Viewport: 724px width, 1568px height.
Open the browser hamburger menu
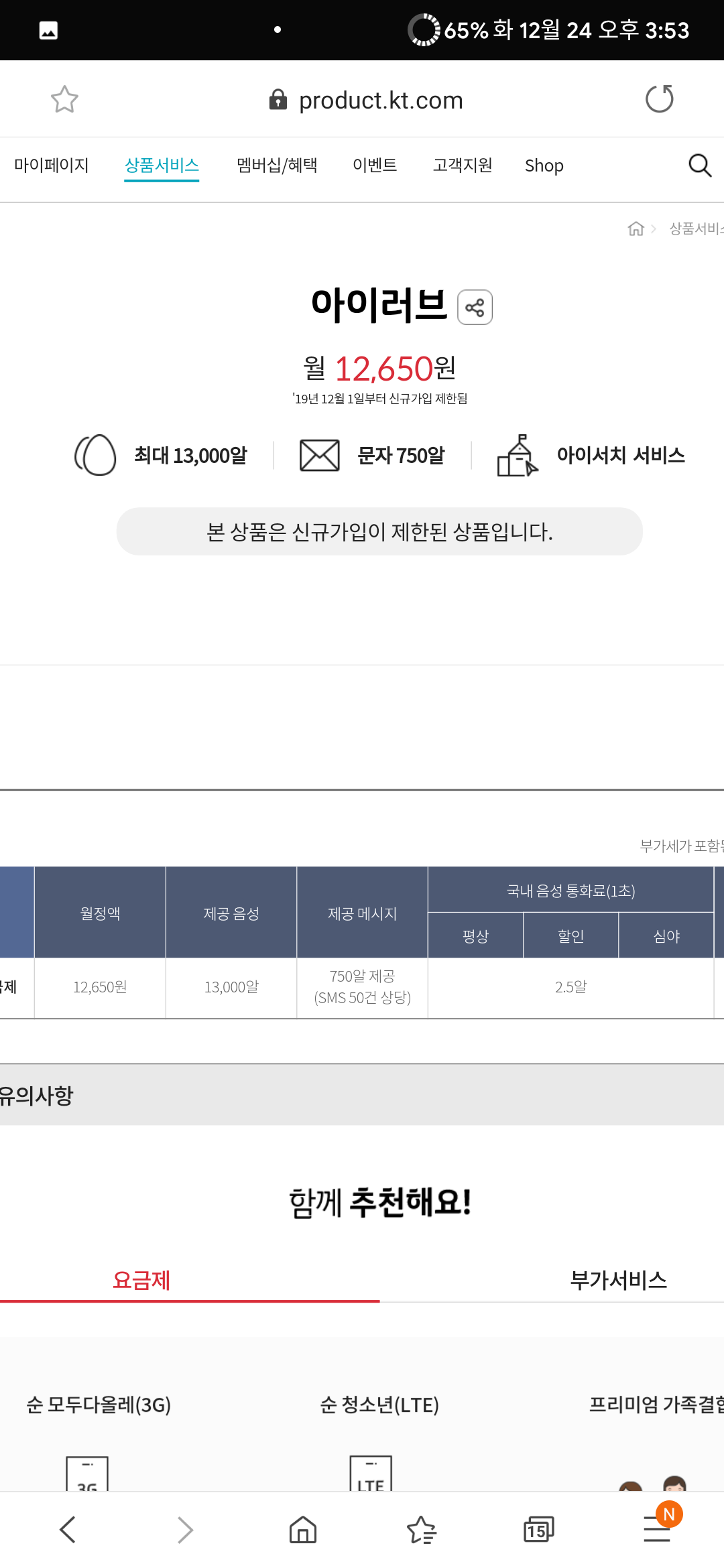pyautogui.click(x=657, y=1529)
